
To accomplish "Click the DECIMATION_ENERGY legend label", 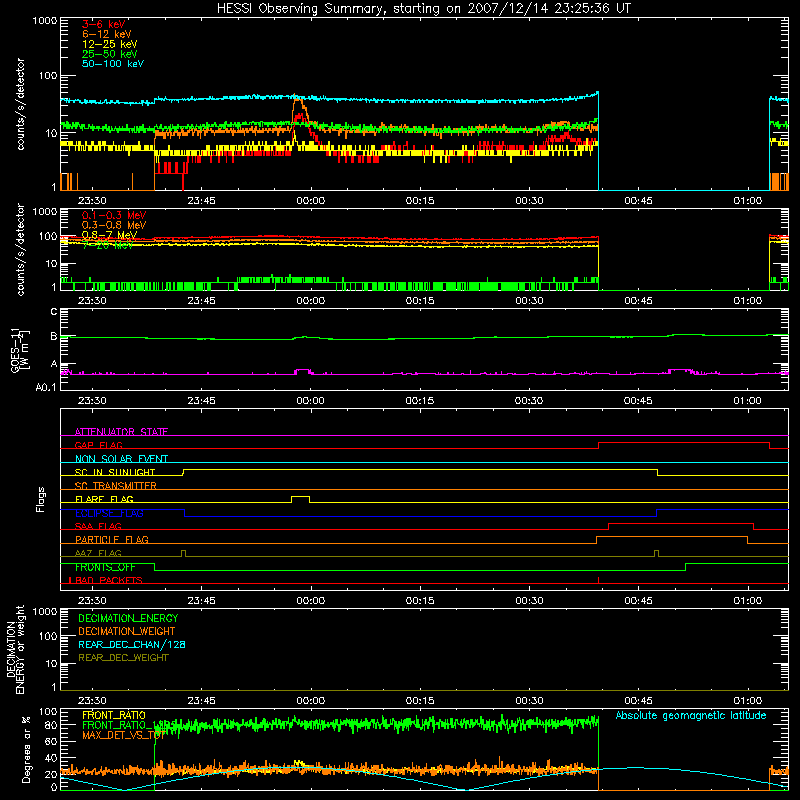I will (128, 618).
